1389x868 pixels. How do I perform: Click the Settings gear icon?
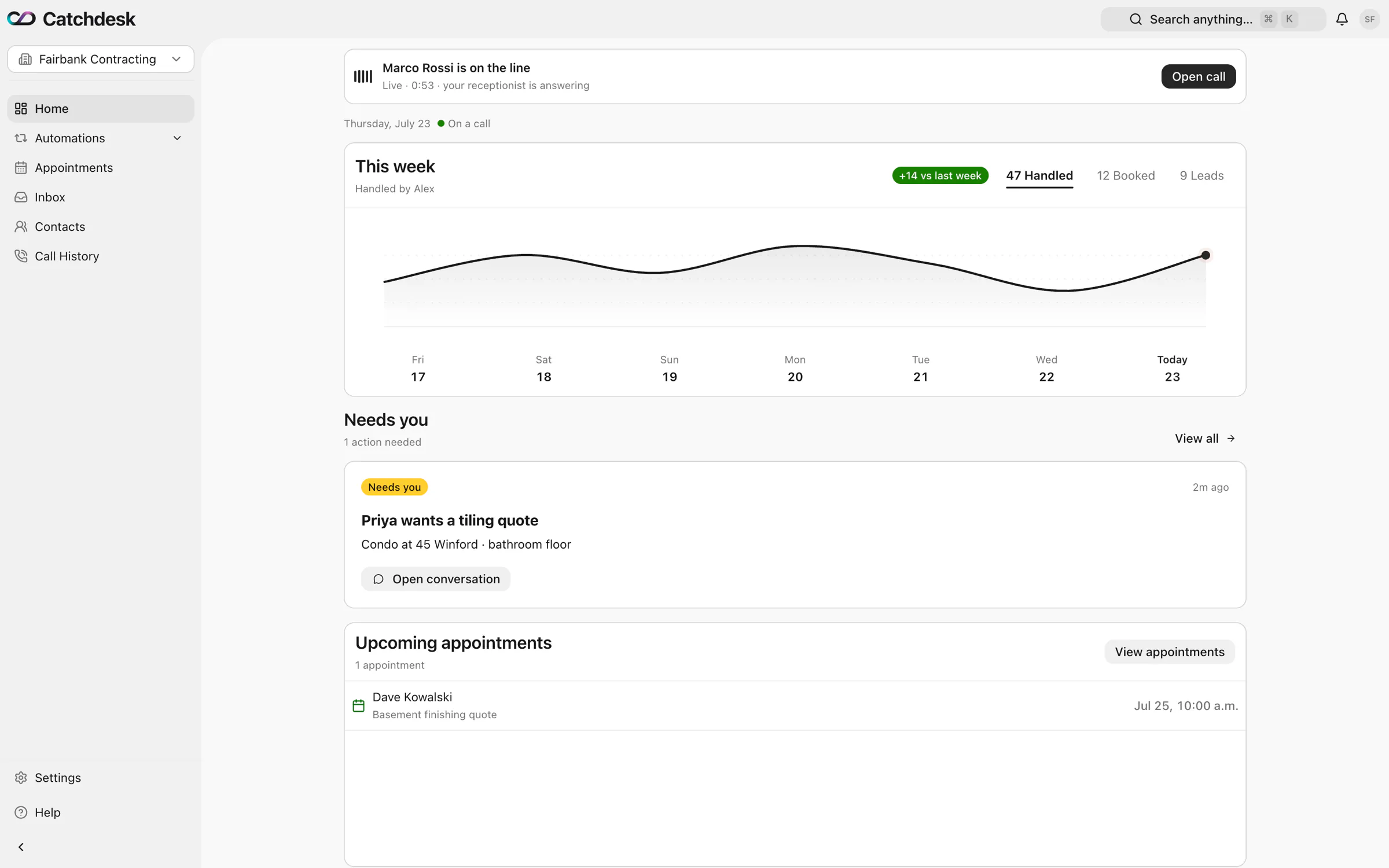tap(21, 778)
